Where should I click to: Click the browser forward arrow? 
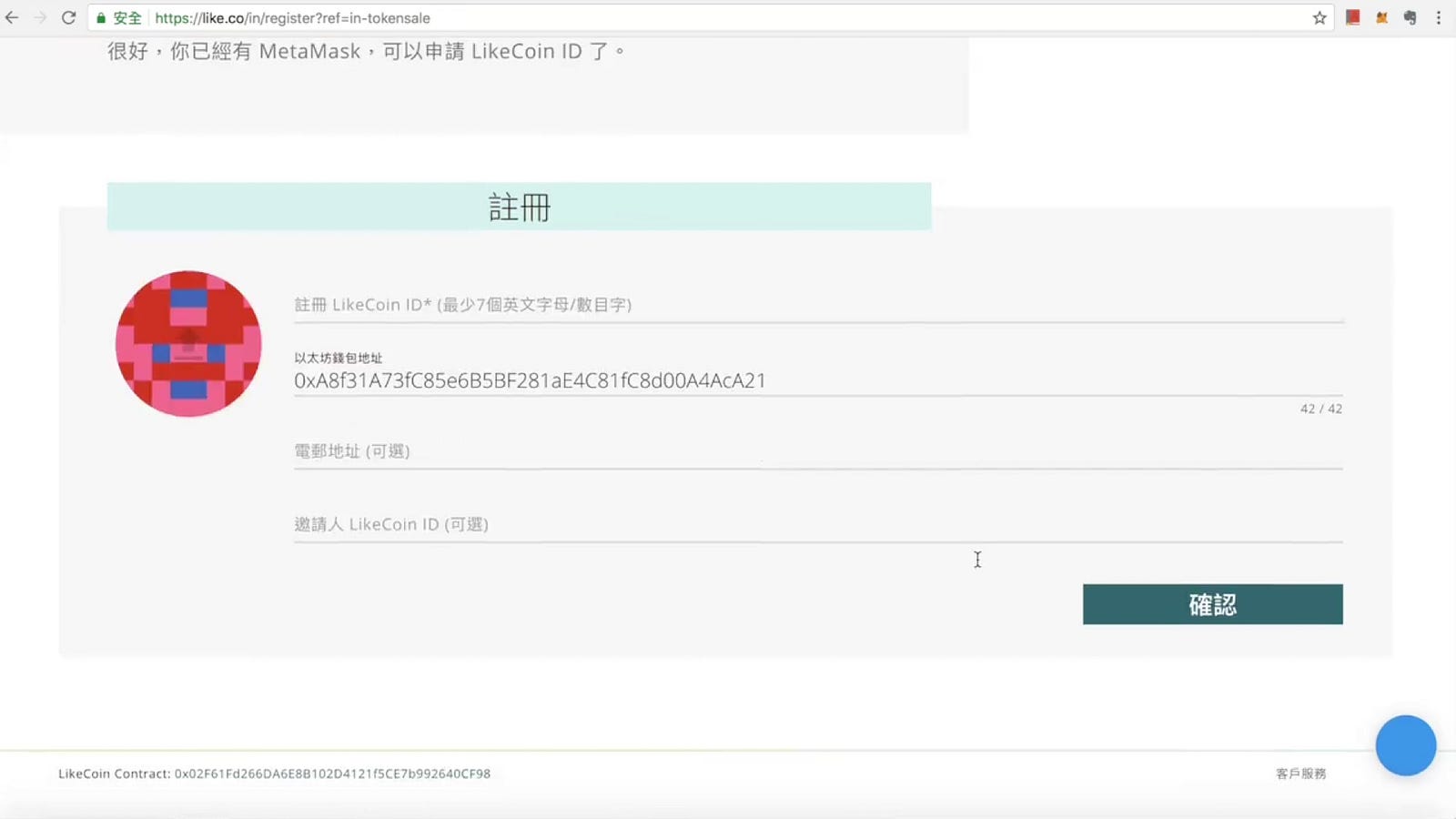[x=40, y=17]
